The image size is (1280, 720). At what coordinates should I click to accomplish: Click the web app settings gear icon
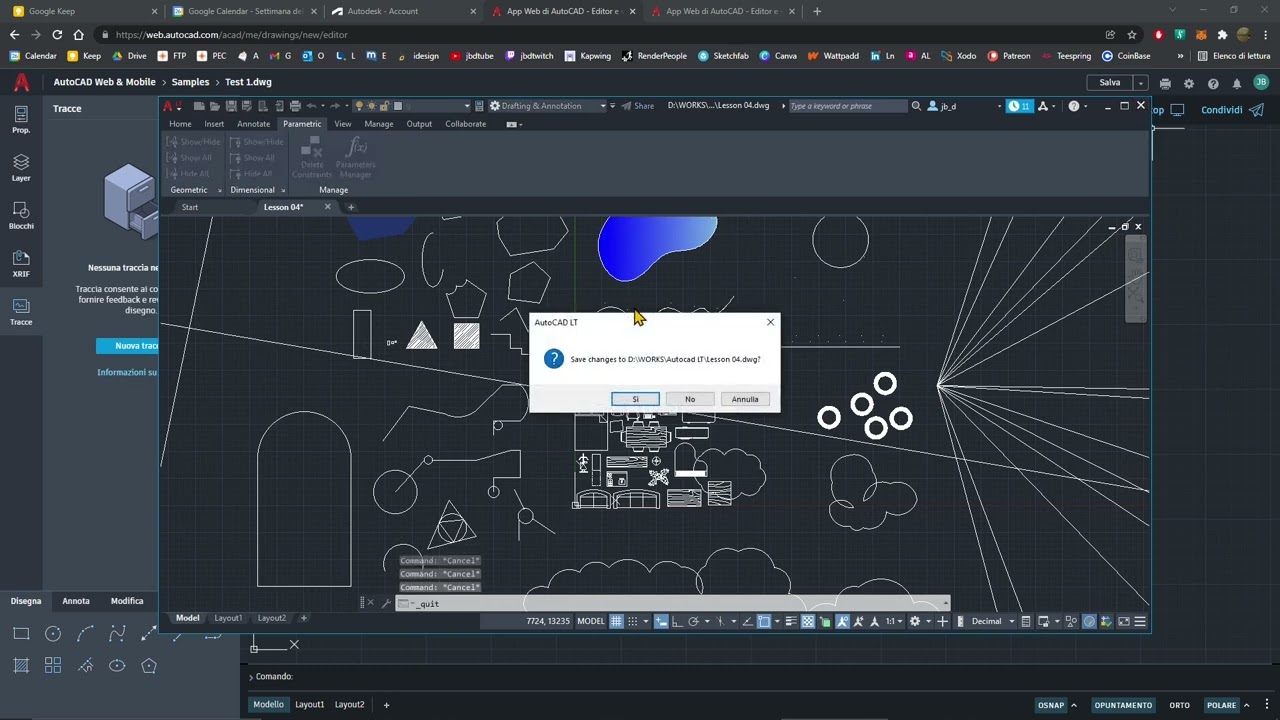coord(1189,83)
